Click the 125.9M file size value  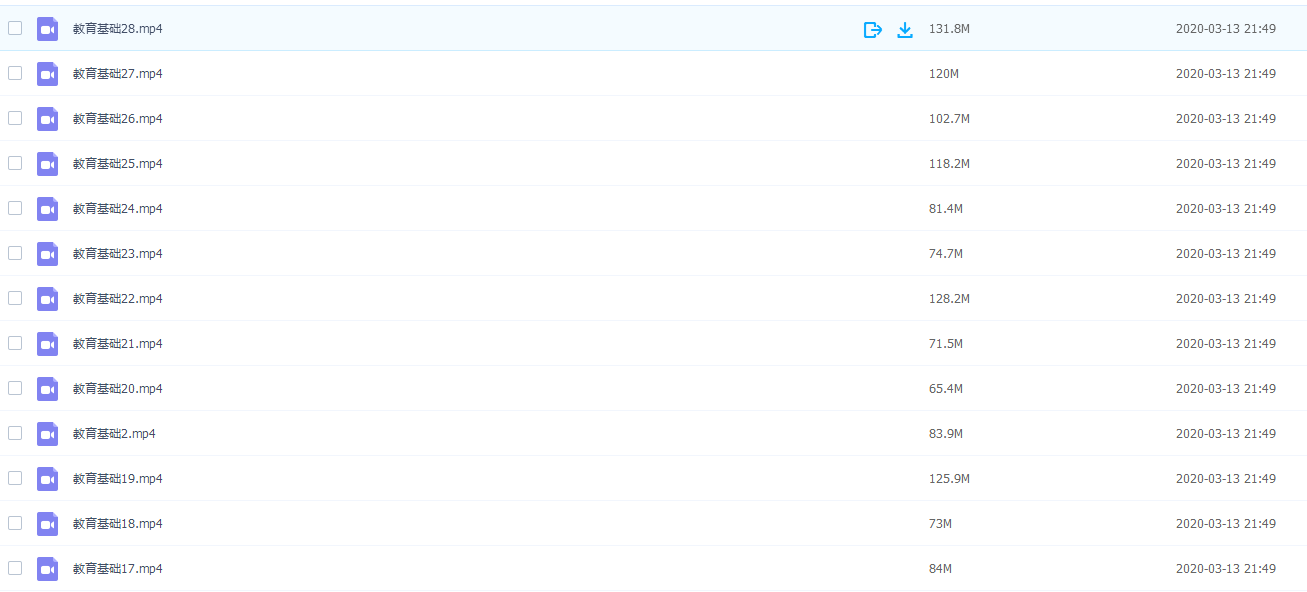pyautogui.click(x=949, y=479)
